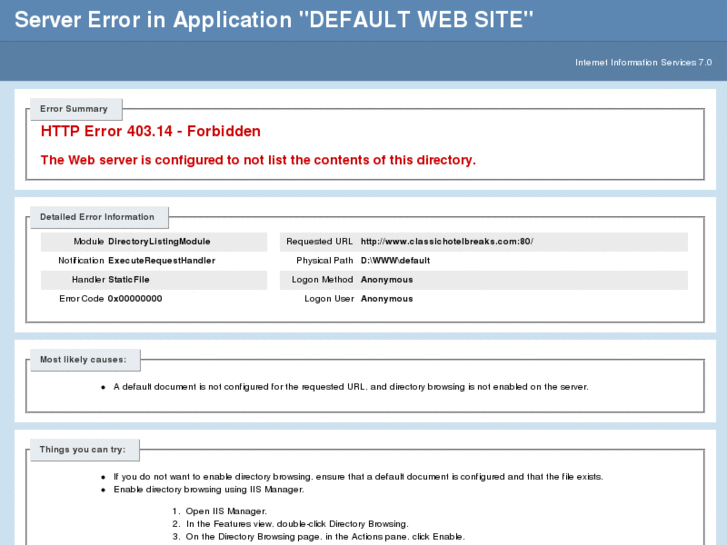Click the 'Anonymous' Logon User value
This screenshot has width=727, height=545.
click(x=387, y=298)
